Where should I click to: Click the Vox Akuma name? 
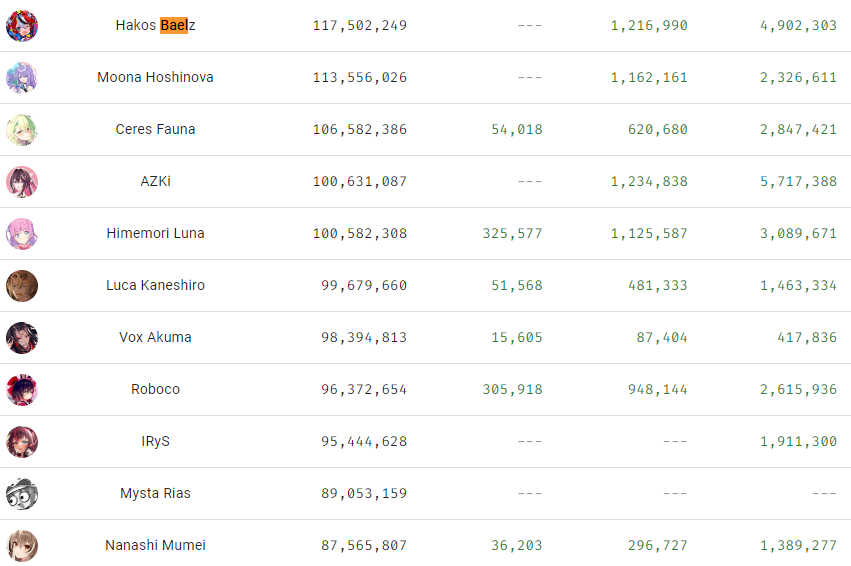(155, 337)
